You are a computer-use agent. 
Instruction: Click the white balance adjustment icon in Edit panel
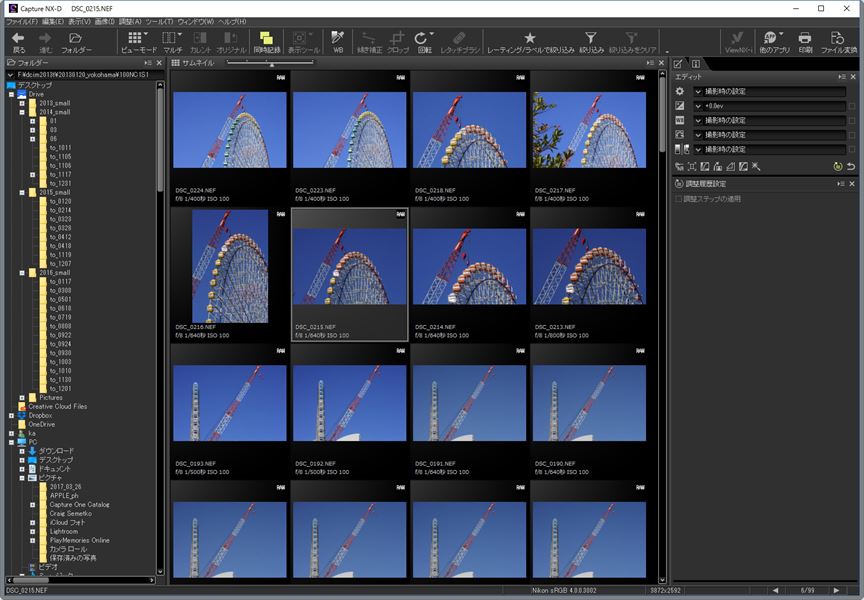[x=680, y=120]
